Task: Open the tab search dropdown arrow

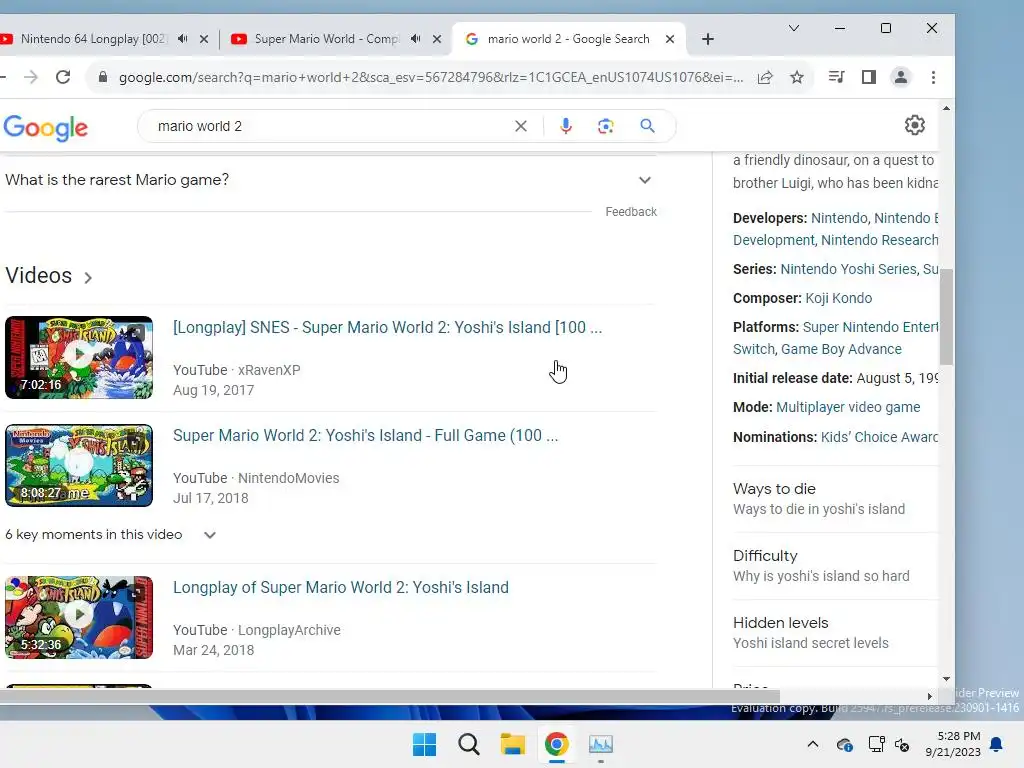Action: [x=794, y=28]
